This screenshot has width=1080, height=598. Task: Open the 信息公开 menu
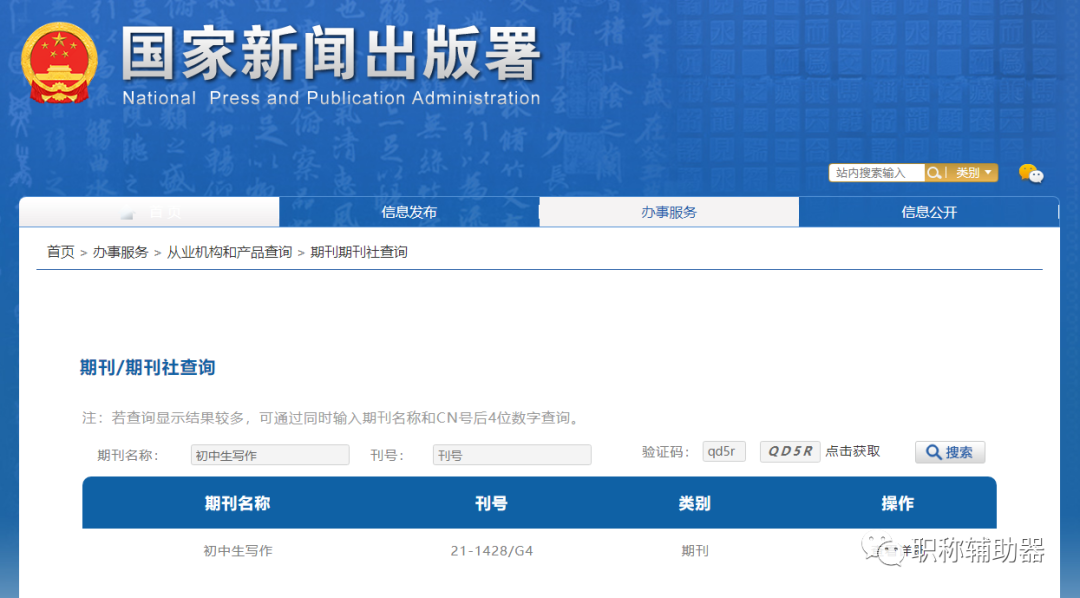[929, 211]
